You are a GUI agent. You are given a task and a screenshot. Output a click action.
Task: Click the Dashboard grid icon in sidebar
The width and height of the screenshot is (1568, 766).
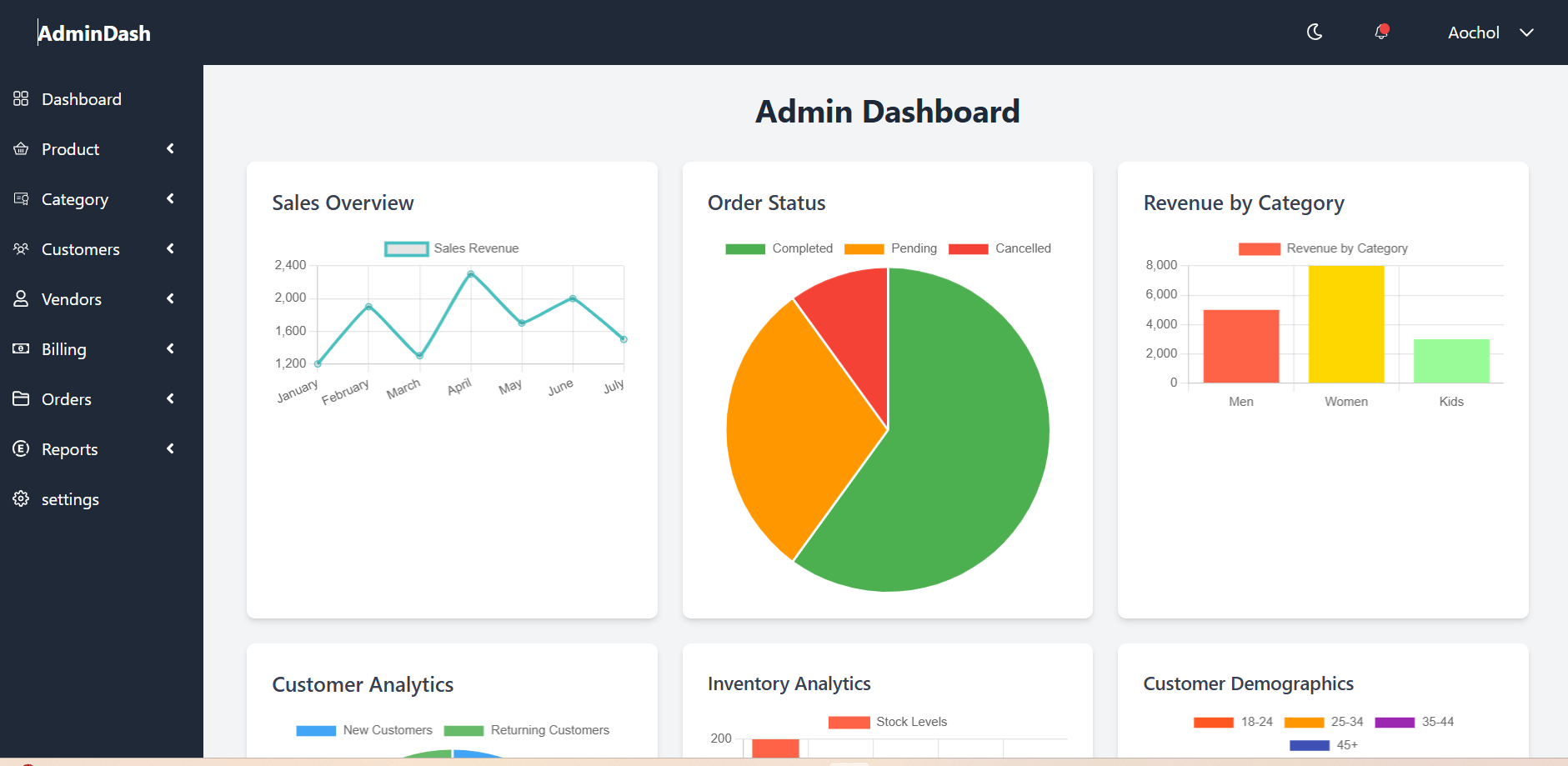(x=21, y=99)
